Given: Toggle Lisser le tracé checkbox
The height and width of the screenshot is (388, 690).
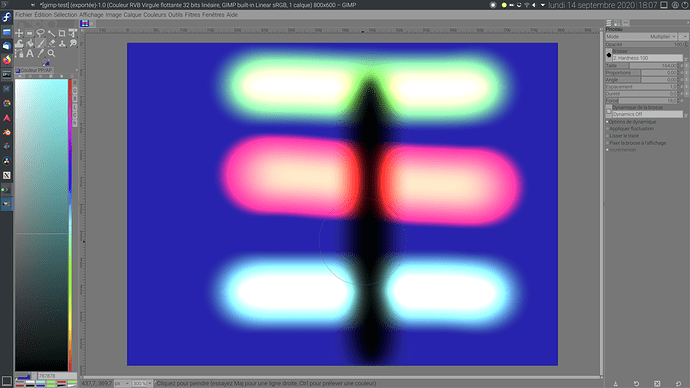Looking at the screenshot, I should pos(608,136).
